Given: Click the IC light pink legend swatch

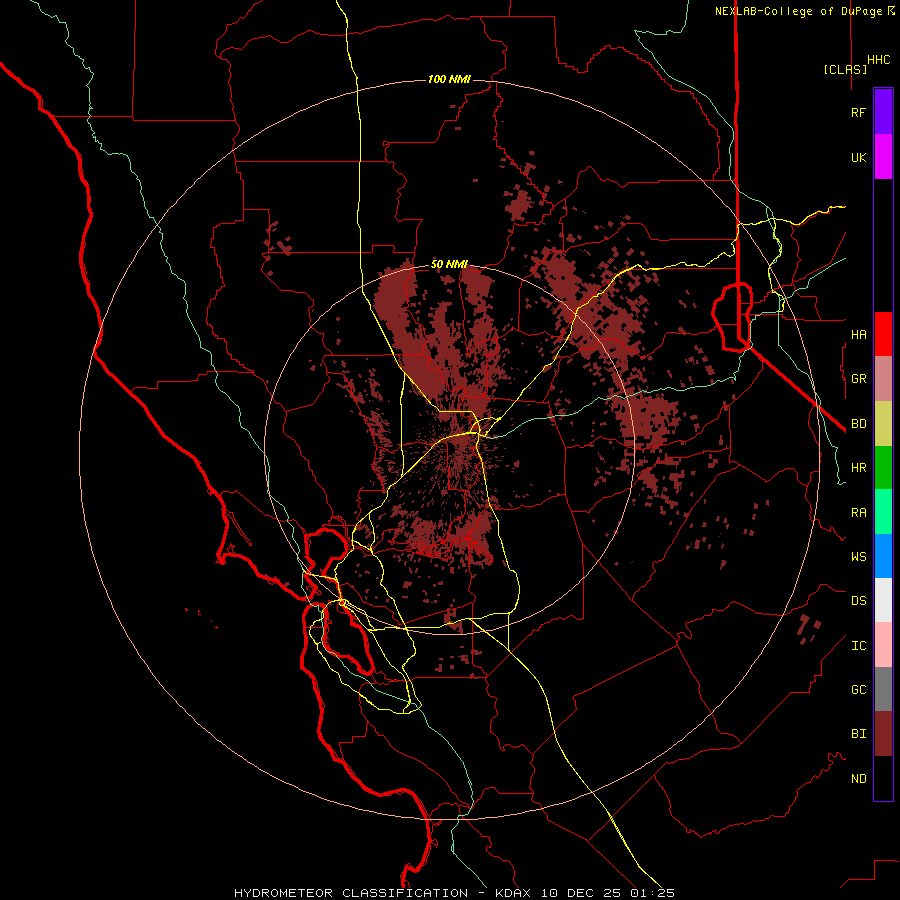Looking at the screenshot, I should [883, 645].
